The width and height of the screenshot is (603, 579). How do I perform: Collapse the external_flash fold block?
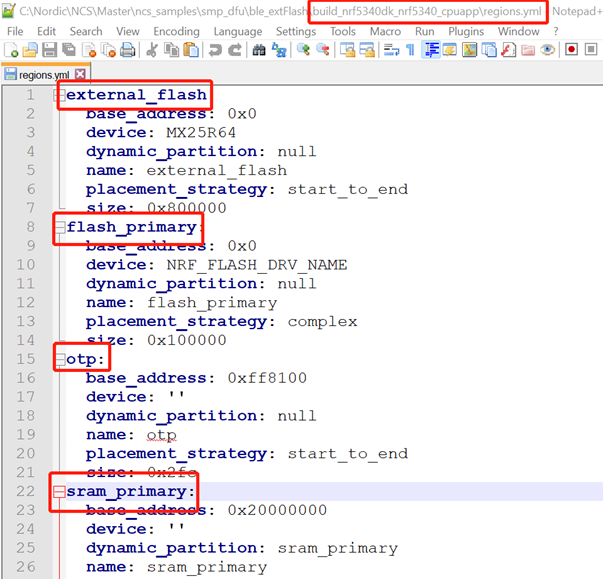pyautogui.click(x=60, y=96)
